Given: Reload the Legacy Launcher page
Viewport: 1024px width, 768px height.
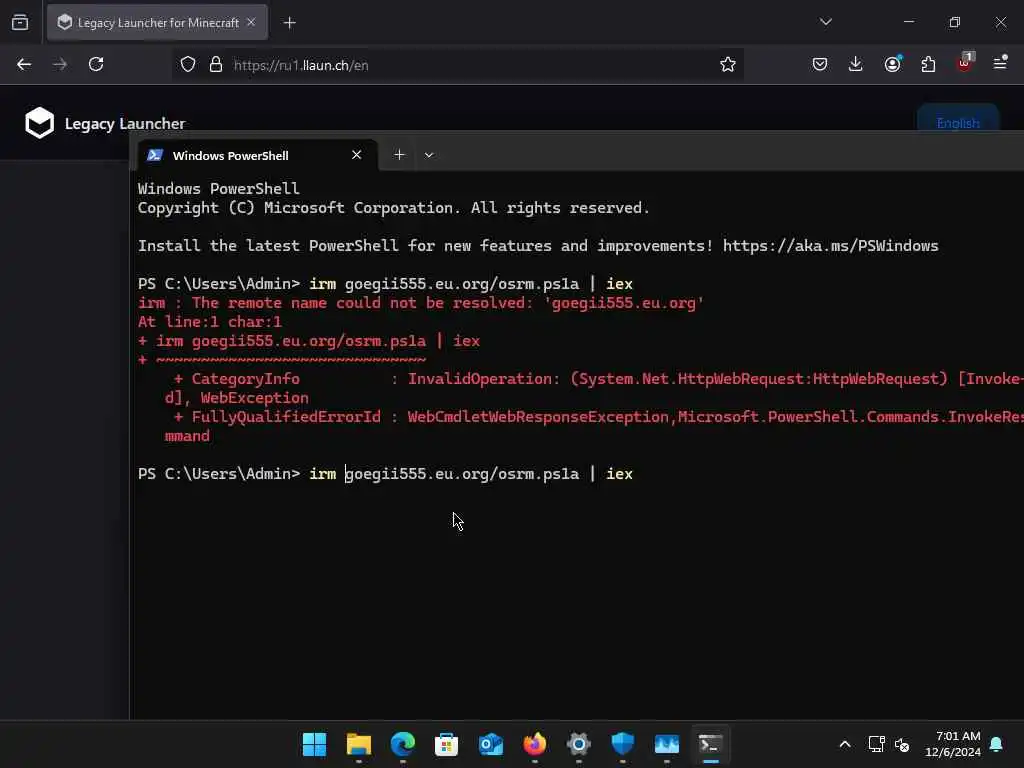Looking at the screenshot, I should pyautogui.click(x=96, y=64).
